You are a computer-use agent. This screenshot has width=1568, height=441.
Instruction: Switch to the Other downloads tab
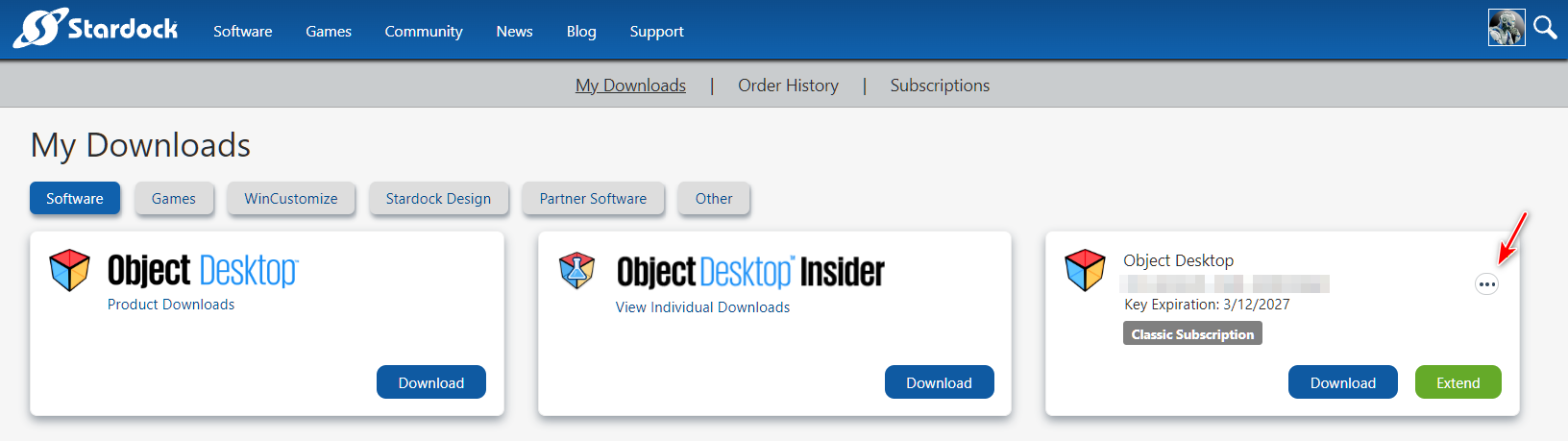coord(714,199)
